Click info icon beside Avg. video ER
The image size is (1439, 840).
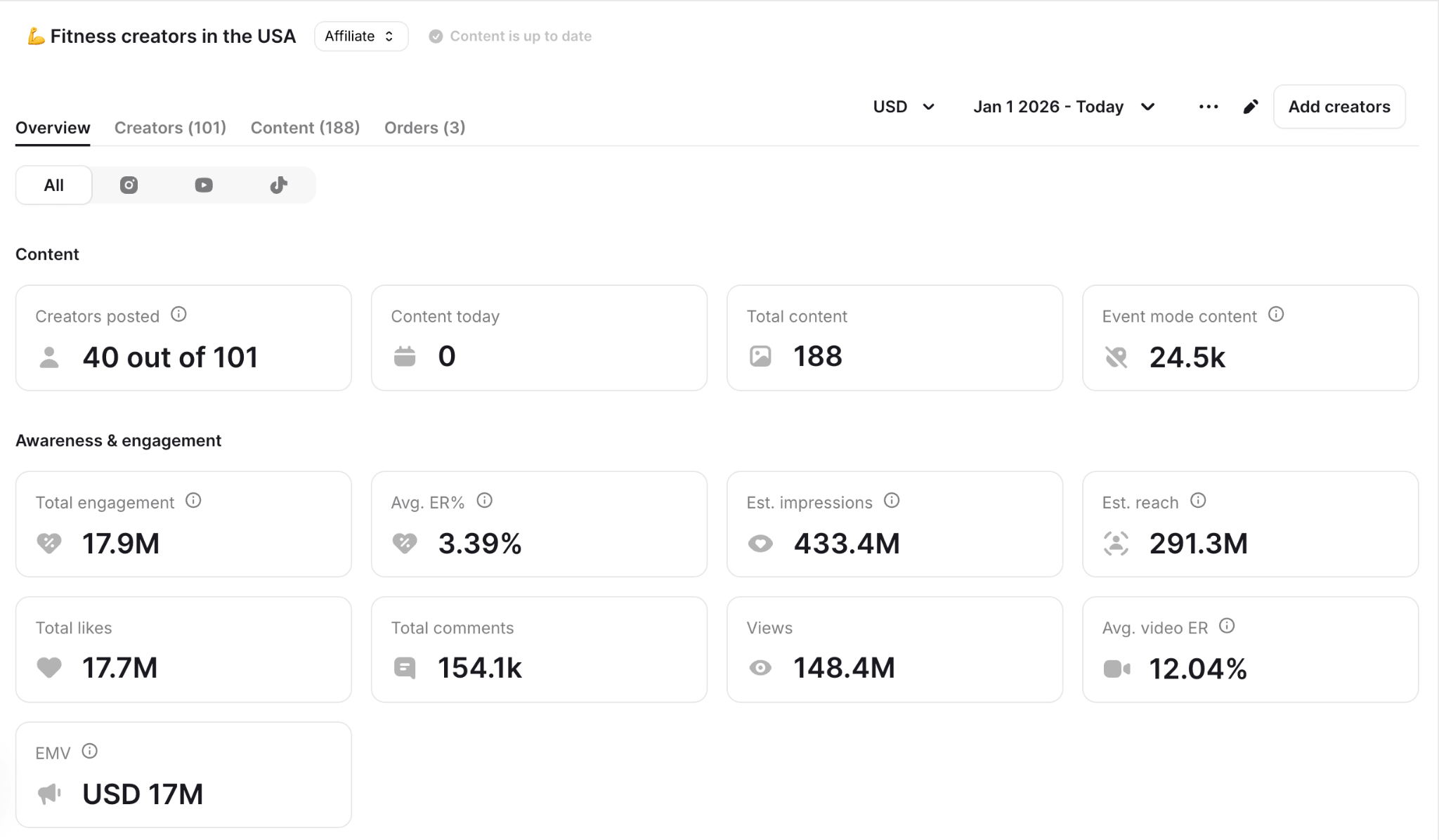(1227, 626)
